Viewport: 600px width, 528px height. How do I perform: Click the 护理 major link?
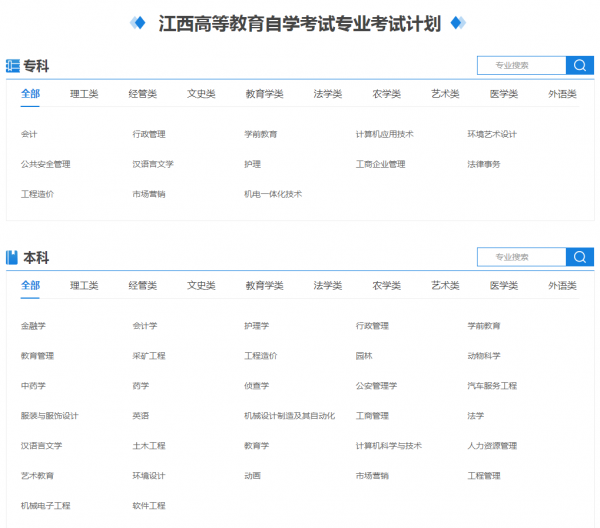253,164
